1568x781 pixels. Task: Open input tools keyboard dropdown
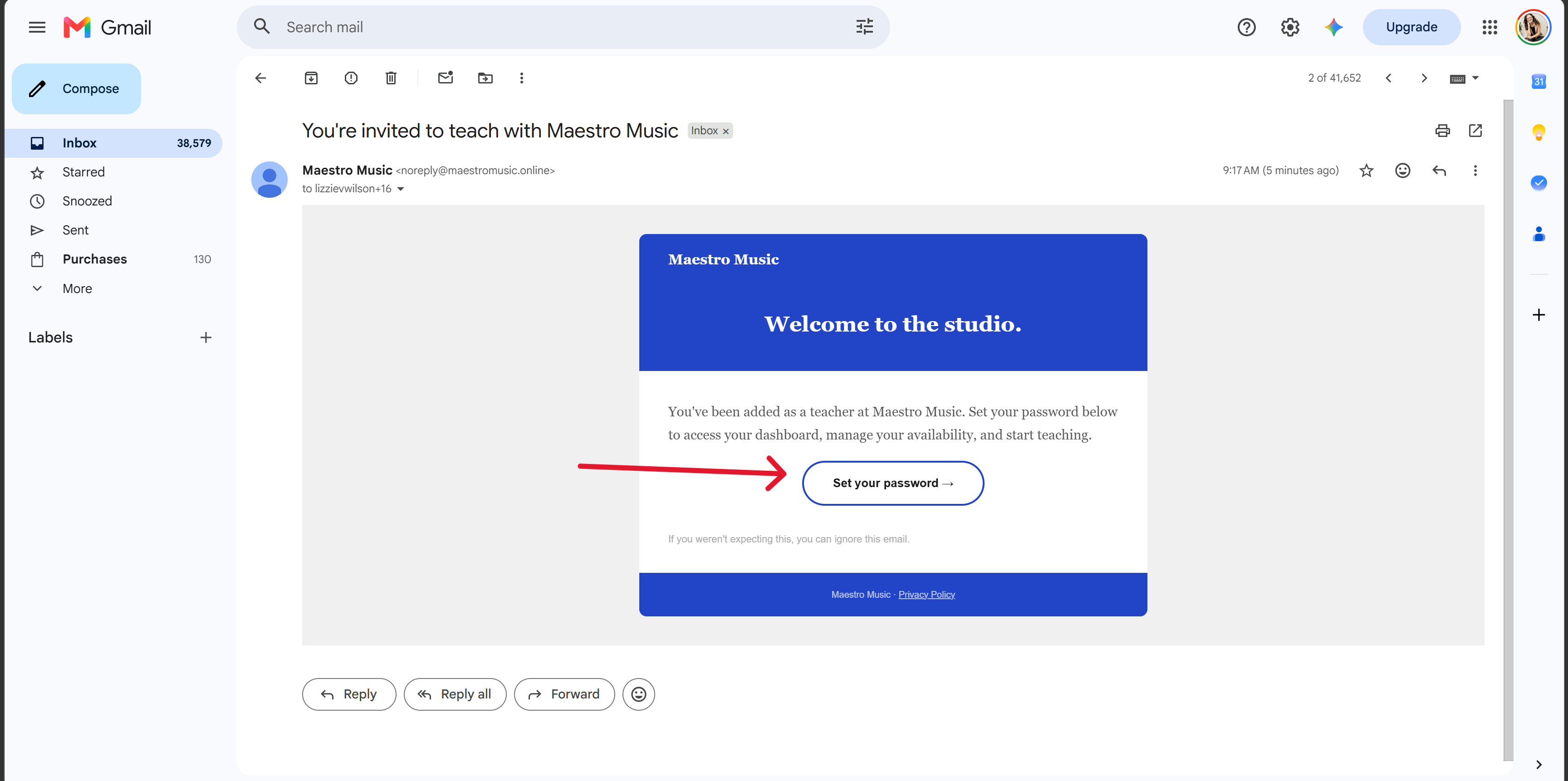click(x=1464, y=78)
